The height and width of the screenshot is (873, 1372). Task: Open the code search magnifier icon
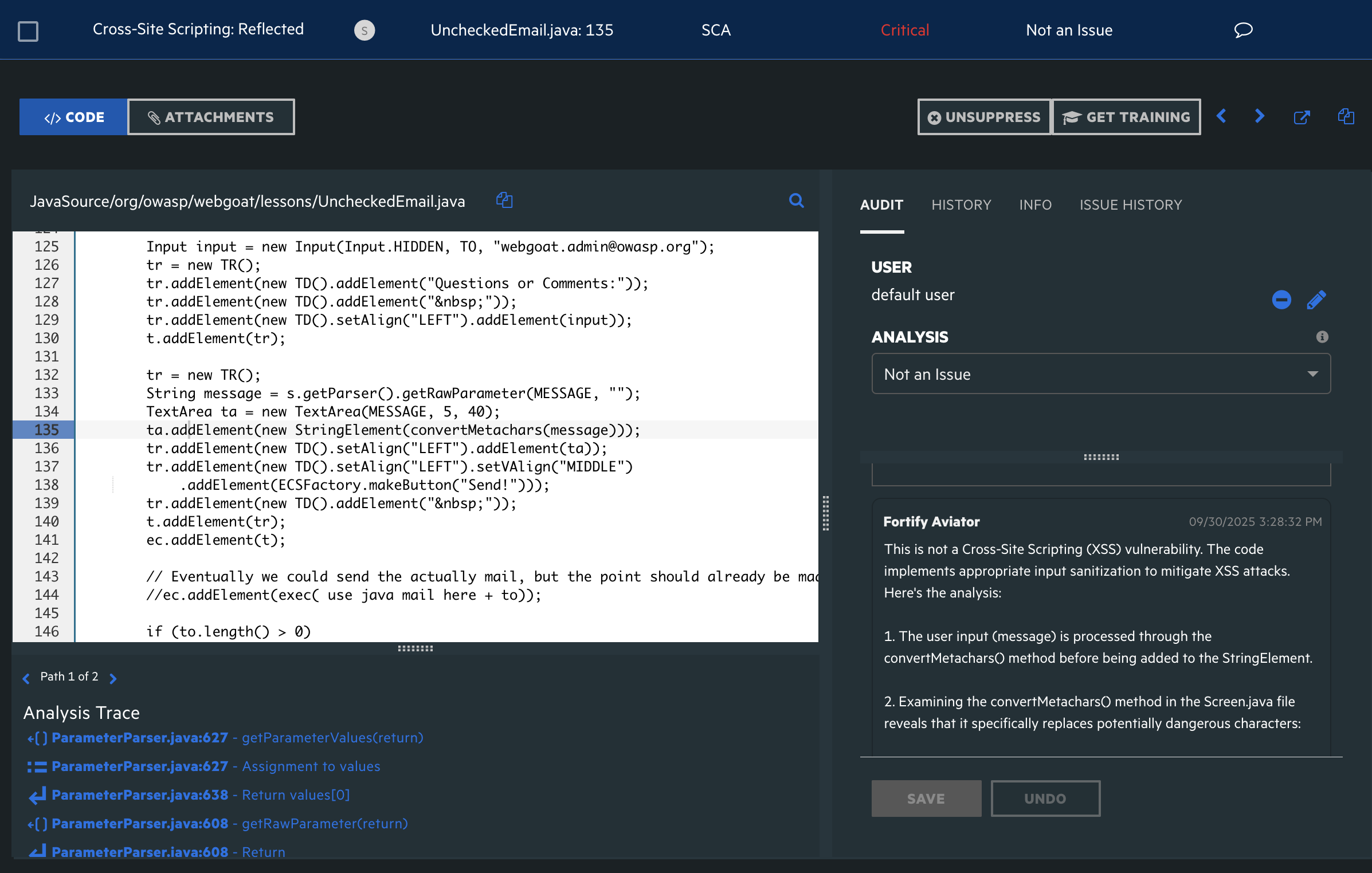796,200
